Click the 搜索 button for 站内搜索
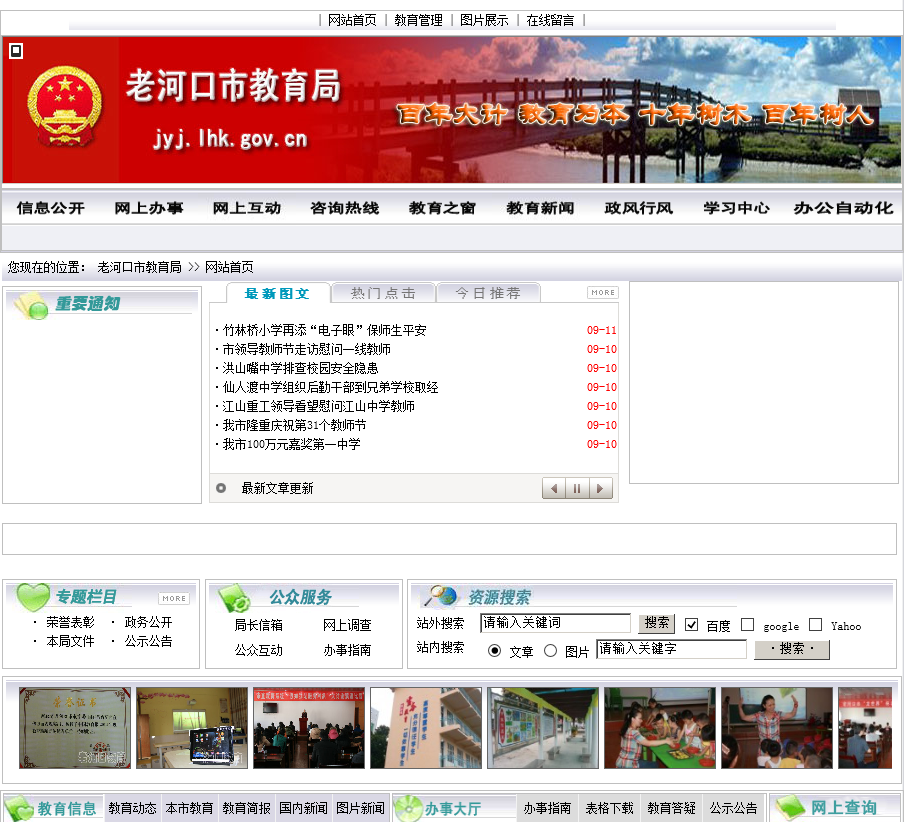Screen dimensions: 904x822 click(x=792, y=649)
